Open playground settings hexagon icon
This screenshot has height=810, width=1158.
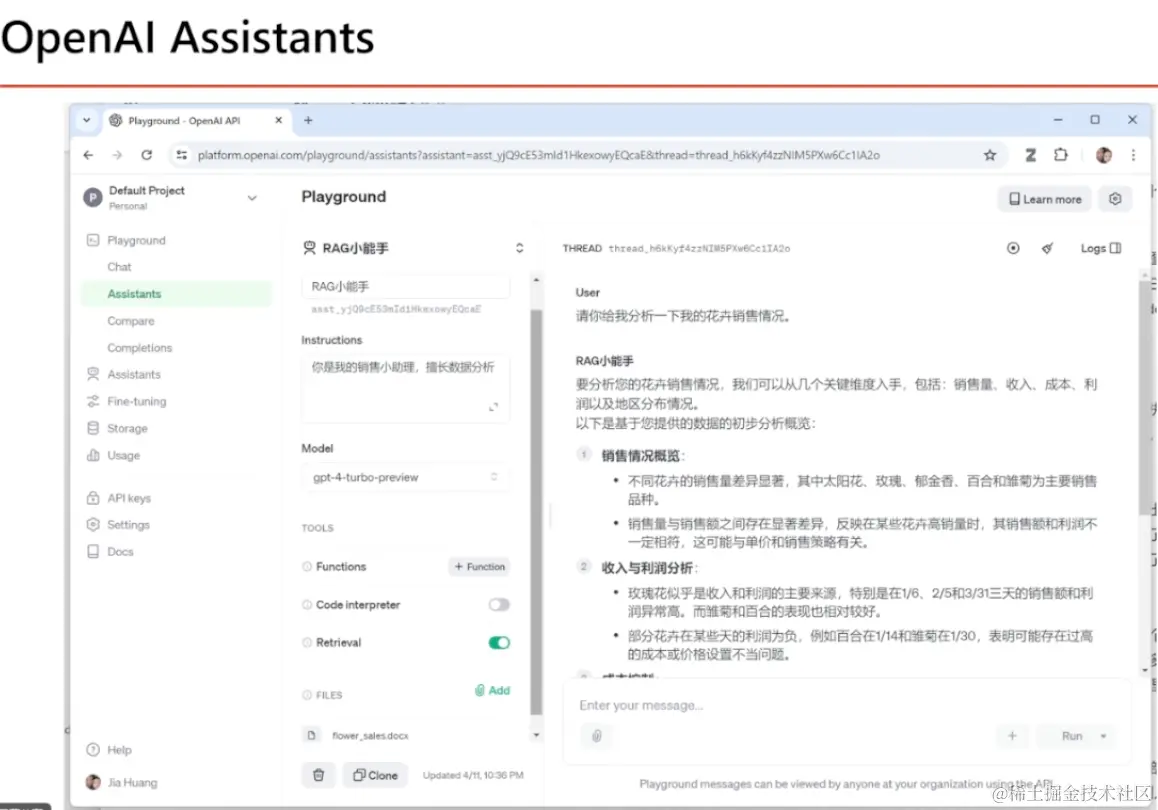coord(1115,199)
